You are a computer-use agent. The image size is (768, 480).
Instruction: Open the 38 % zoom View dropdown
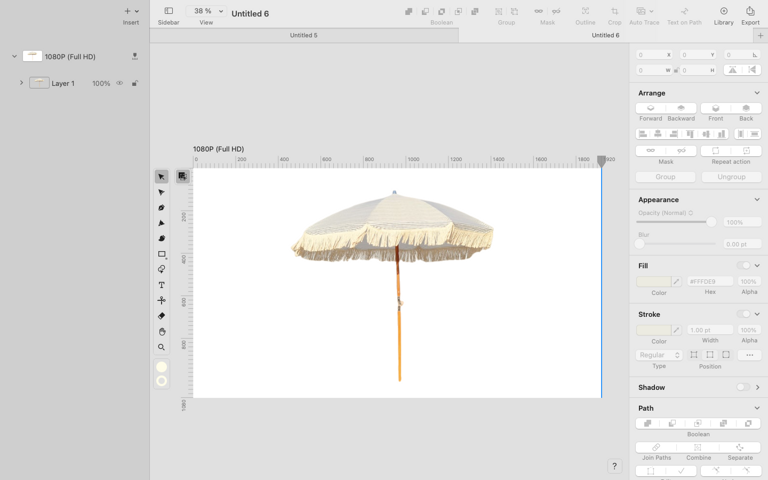(206, 11)
